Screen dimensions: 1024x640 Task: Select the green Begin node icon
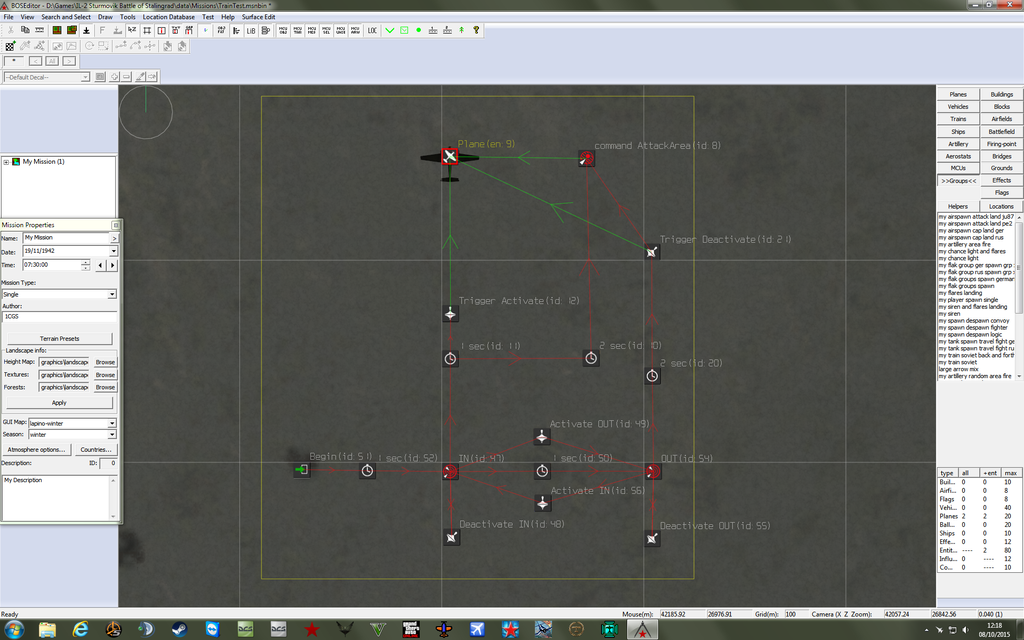click(x=301, y=470)
